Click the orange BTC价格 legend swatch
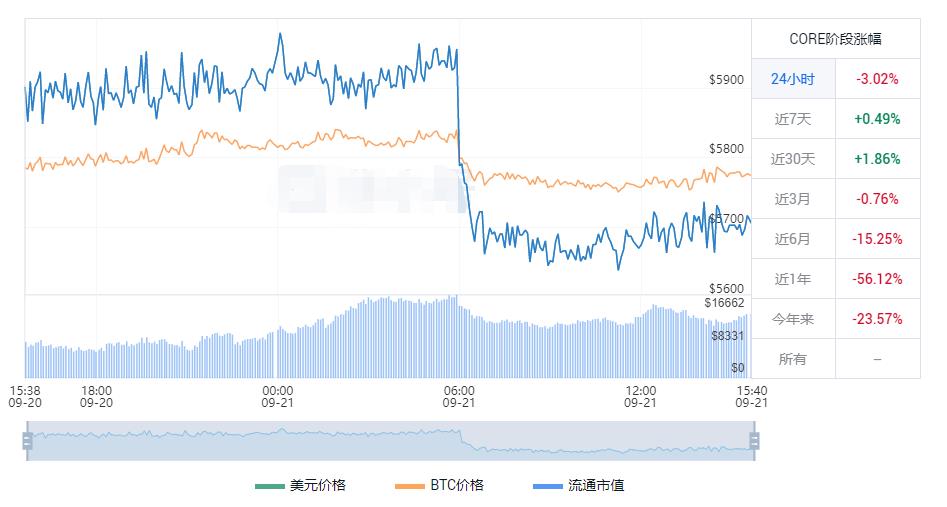Image resolution: width=947 pixels, height=507 pixels. (410, 486)
